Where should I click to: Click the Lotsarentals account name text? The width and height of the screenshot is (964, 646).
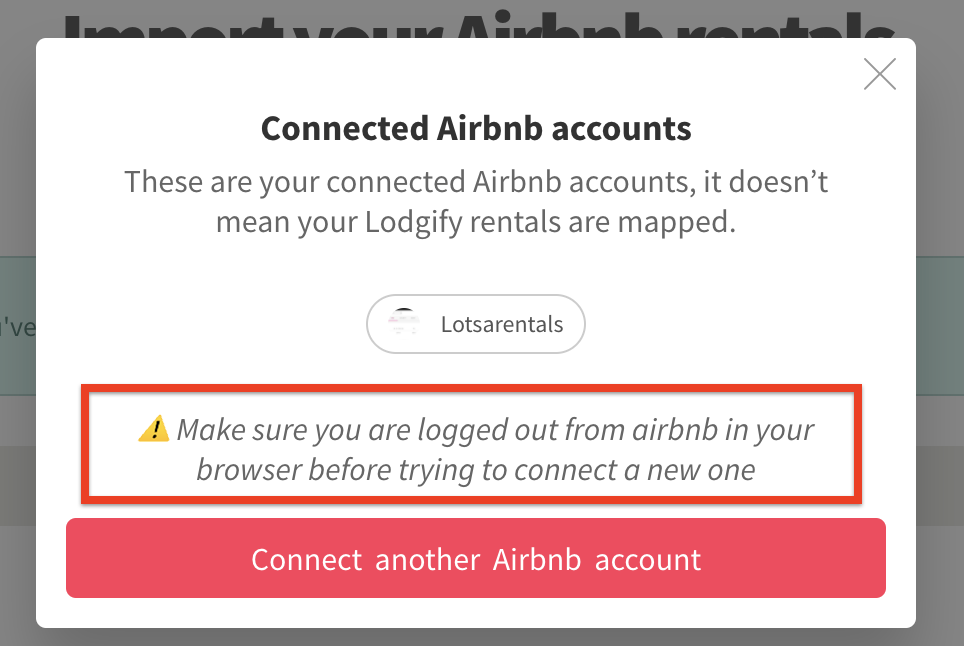coord(501,324)
